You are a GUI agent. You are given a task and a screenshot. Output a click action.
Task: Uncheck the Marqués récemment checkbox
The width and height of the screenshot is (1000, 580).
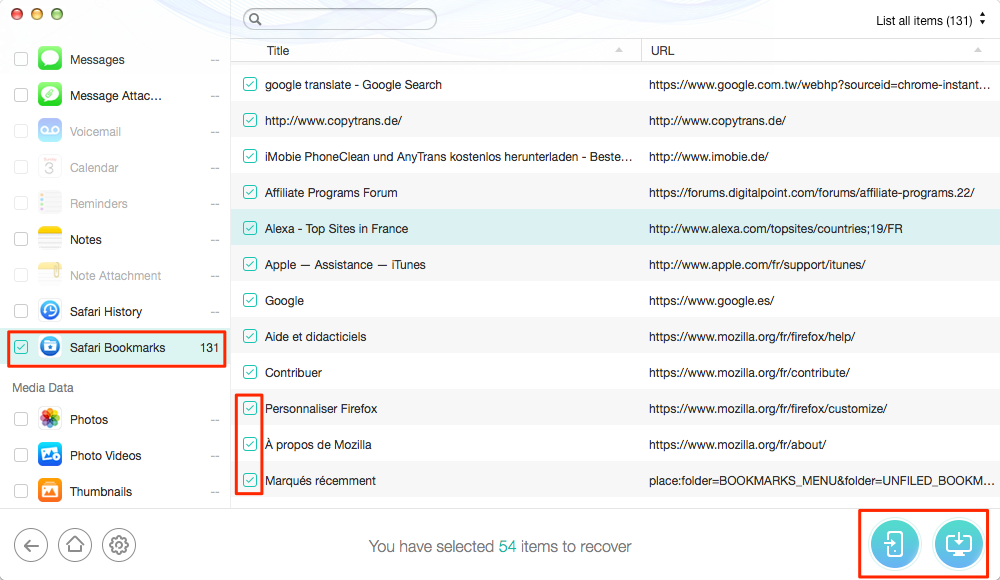[250, 480]
